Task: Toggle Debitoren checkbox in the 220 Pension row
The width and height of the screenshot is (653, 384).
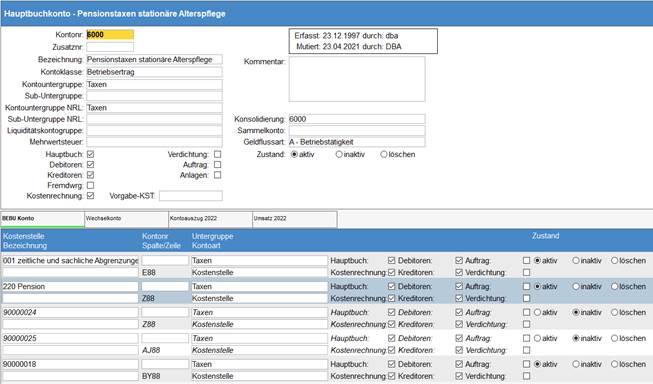Action: pyautogui.click(x=459, y=287)
